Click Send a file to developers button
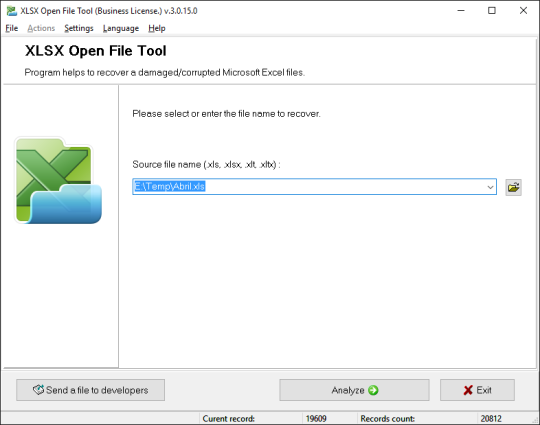This screenshot has height=425, width=540. point(90,390)
